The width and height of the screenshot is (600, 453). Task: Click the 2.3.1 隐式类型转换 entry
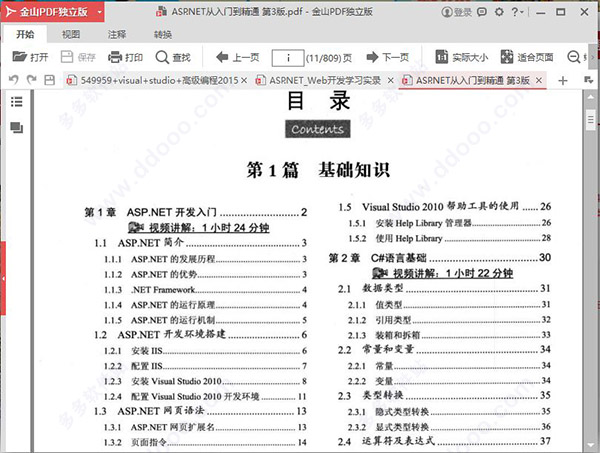(449, 412)
